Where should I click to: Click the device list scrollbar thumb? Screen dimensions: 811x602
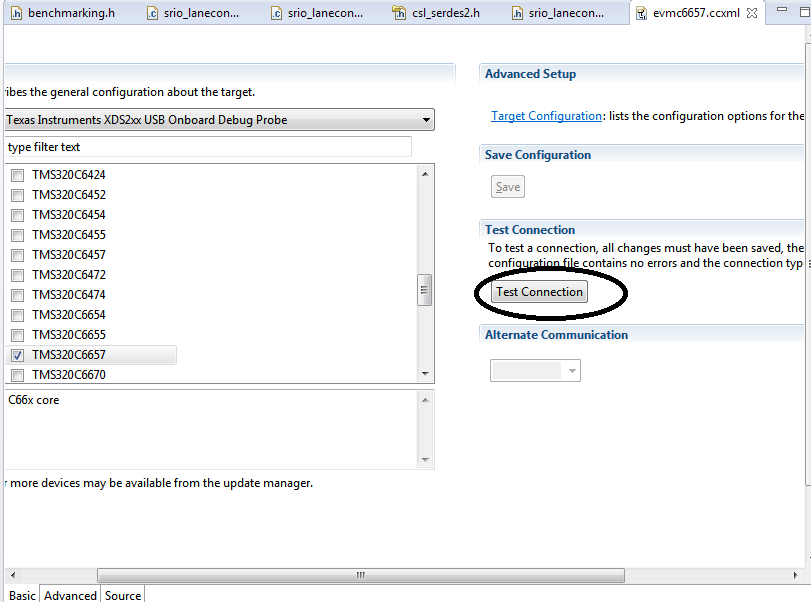tap(425, 290)
